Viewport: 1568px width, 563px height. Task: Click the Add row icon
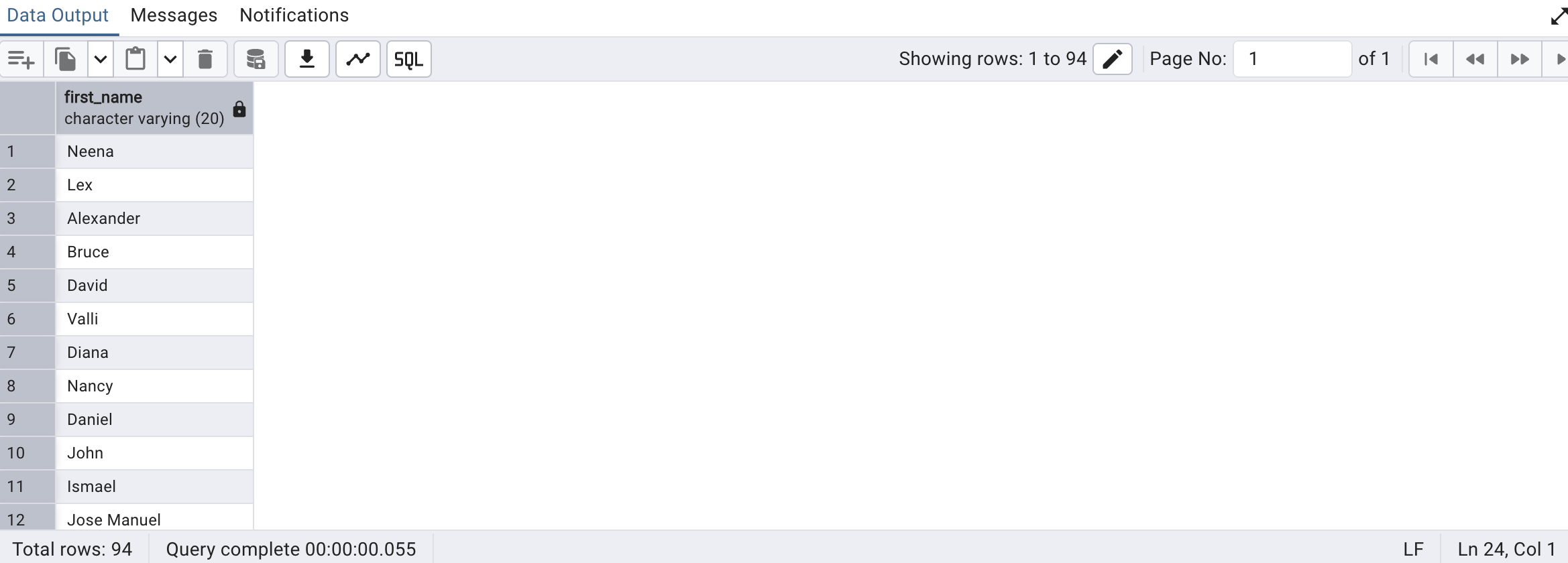click(x=21, y=60)
